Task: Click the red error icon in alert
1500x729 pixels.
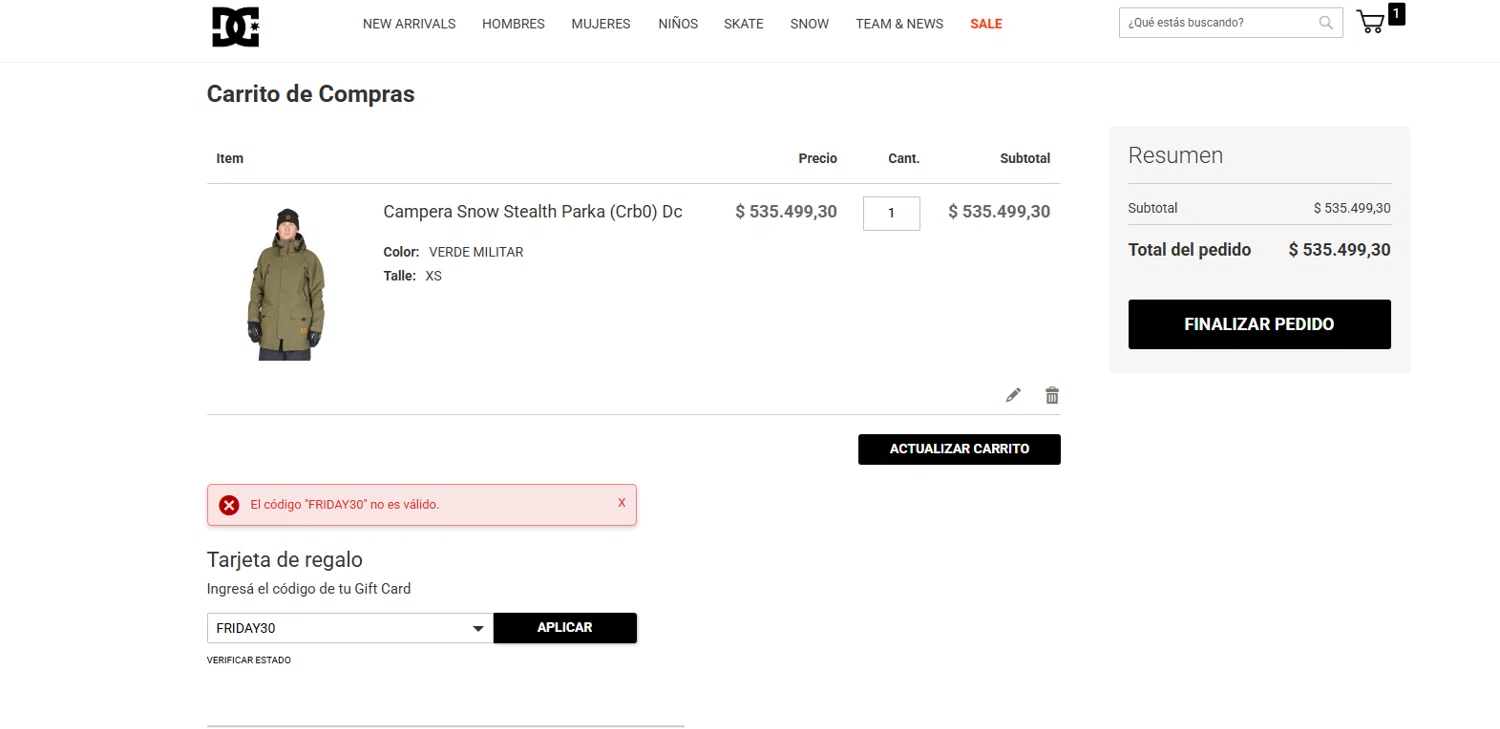Action: tap(229, 505)
